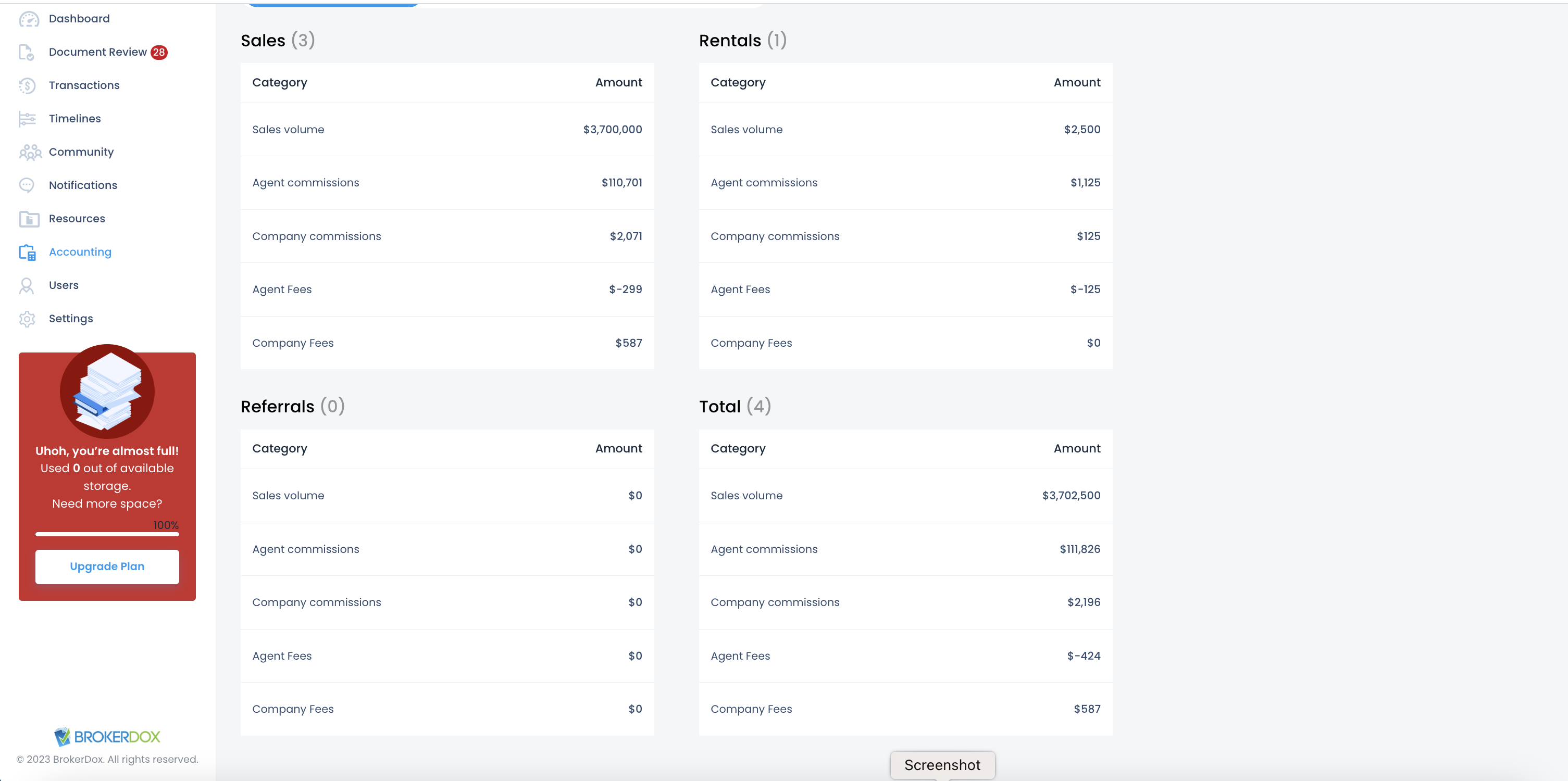Select the Transactions dollar icon

pyautogui.click(x=28, y=86)
